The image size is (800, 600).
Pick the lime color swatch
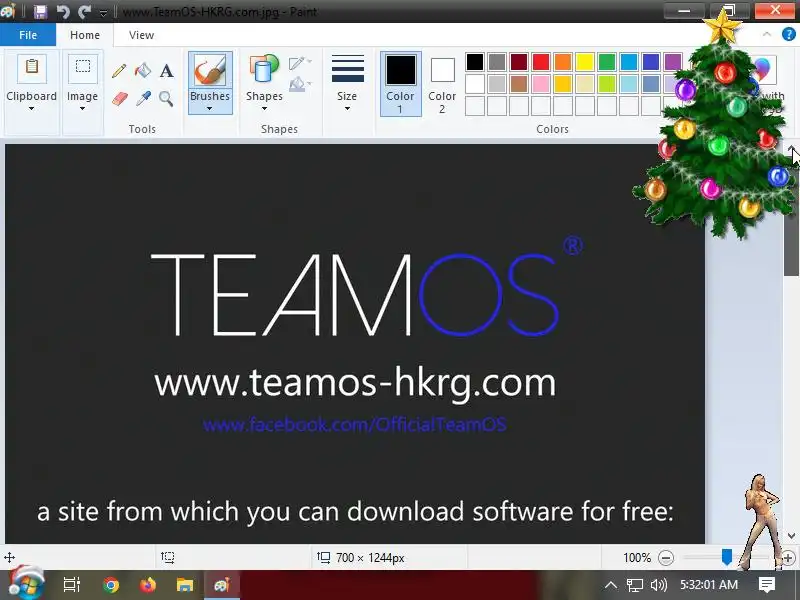tap(607, 84)
